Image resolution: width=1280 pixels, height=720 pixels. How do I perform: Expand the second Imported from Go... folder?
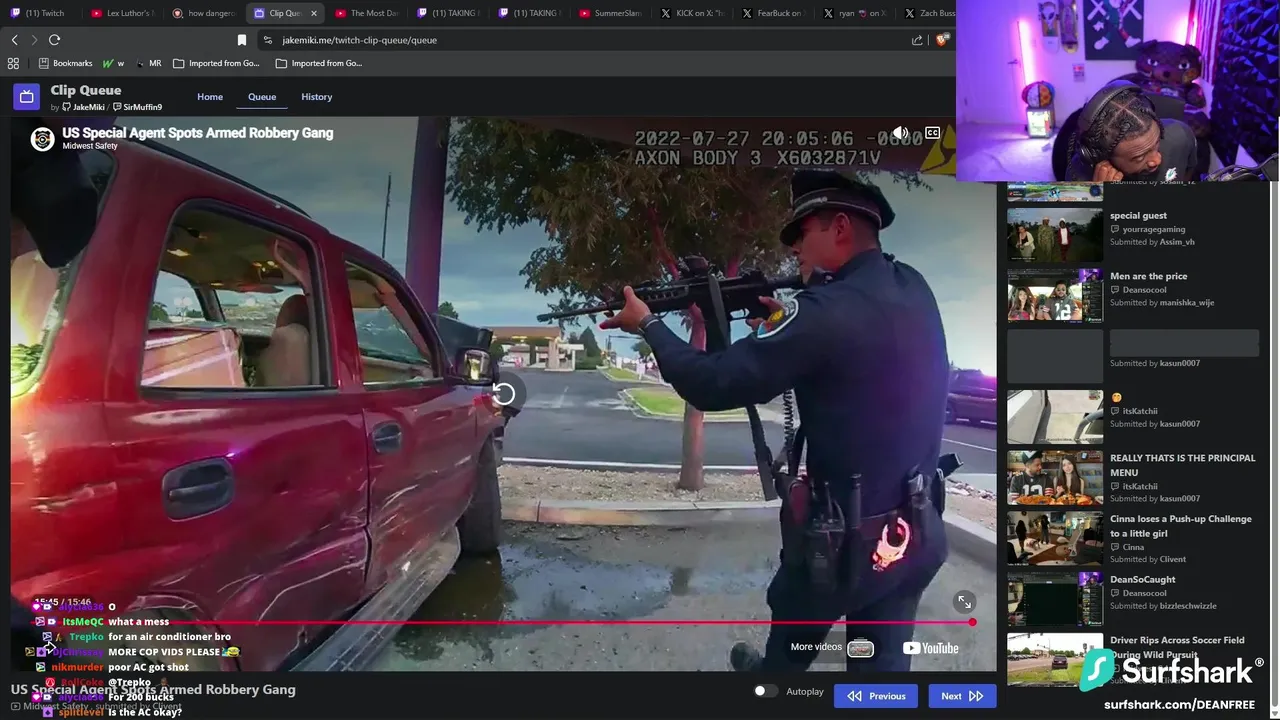click(319, 63)
